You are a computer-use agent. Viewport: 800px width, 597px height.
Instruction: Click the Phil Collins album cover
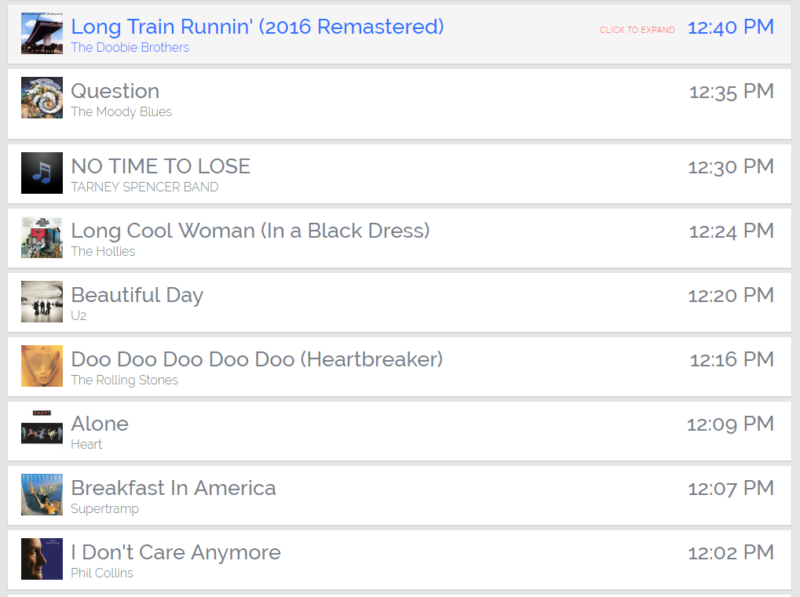coord(41,560)
